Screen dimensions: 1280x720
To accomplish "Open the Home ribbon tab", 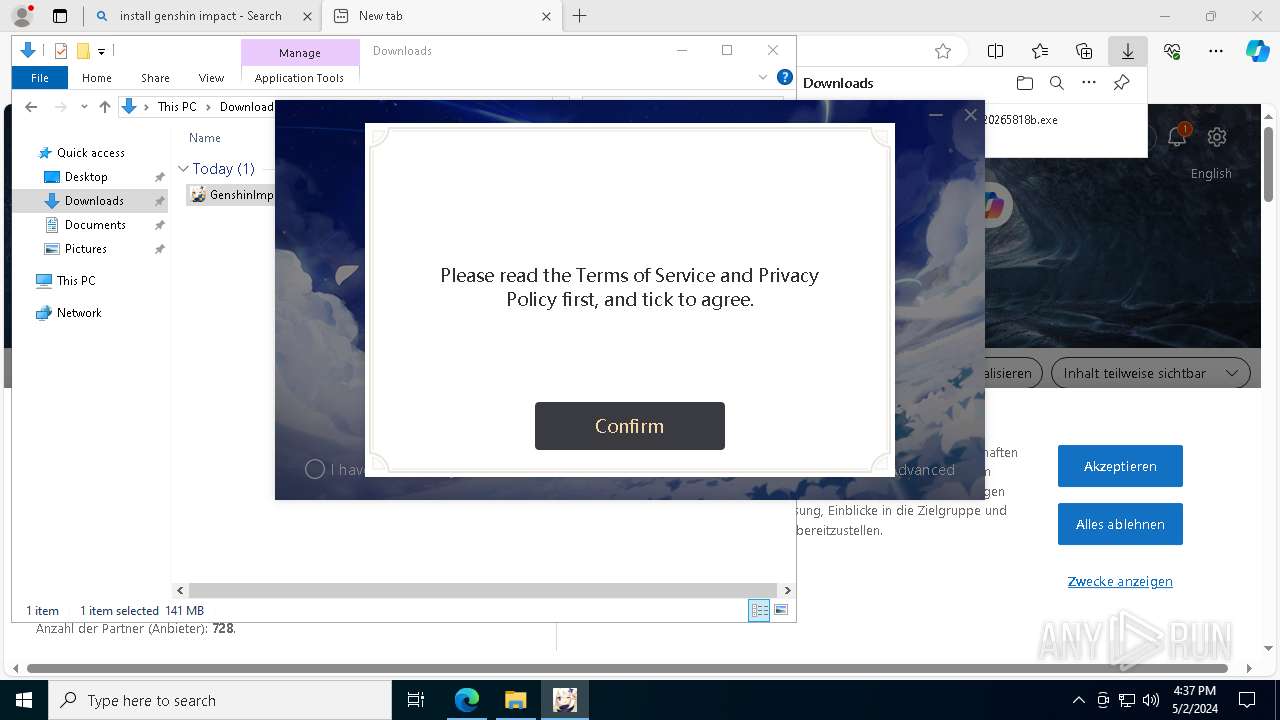I will tap(97, 78).
